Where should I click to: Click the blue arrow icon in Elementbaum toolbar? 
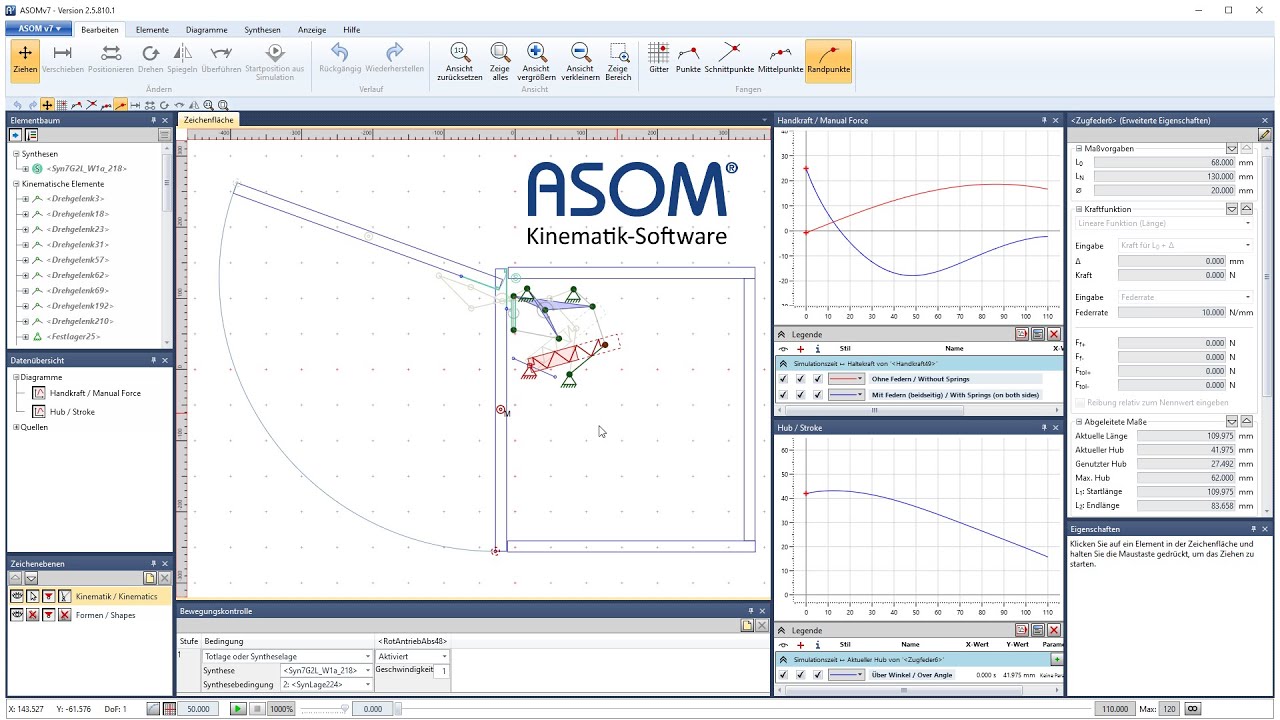coord(17,134)
